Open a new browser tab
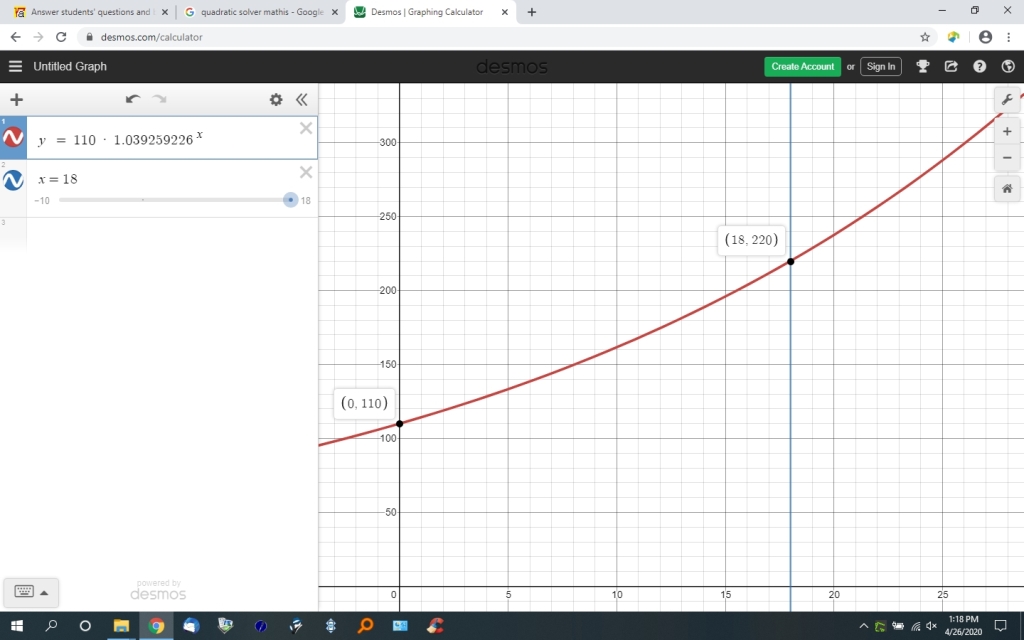Image resolution: width=1024 pixels, height=640 pixels. click(x=532, y=12)
